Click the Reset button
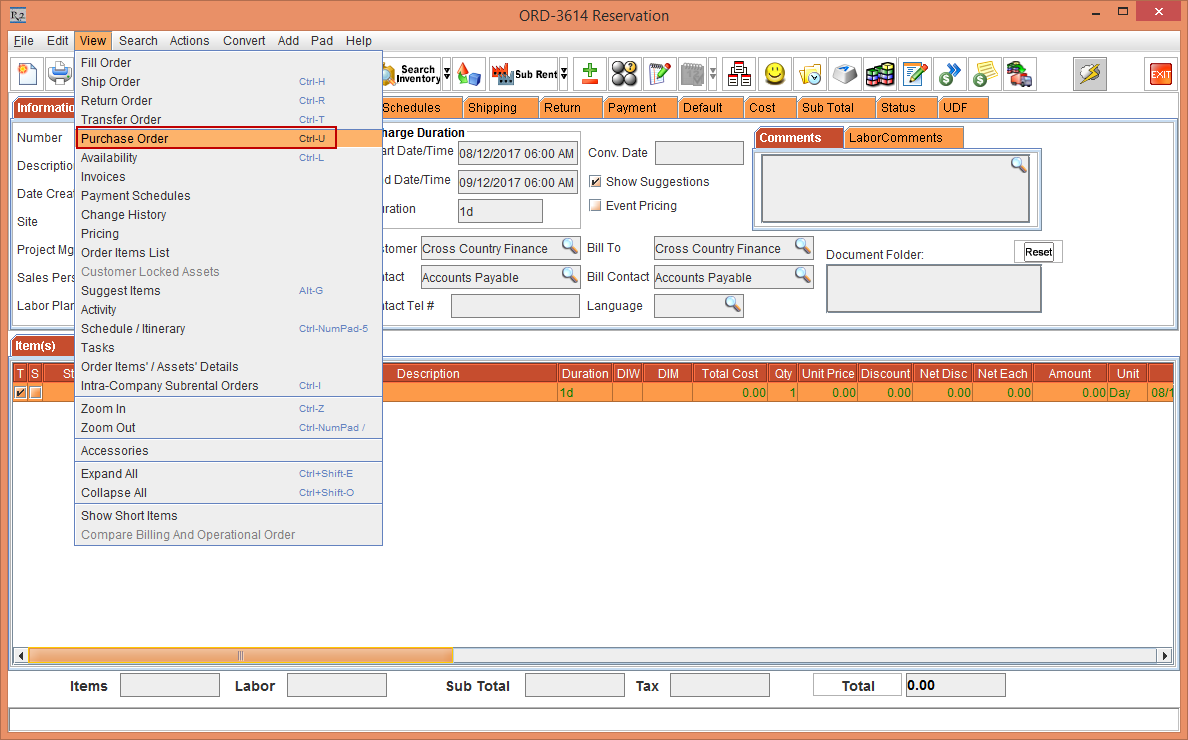This screenshot has height=740, width=1188. tap(1038, 252)
